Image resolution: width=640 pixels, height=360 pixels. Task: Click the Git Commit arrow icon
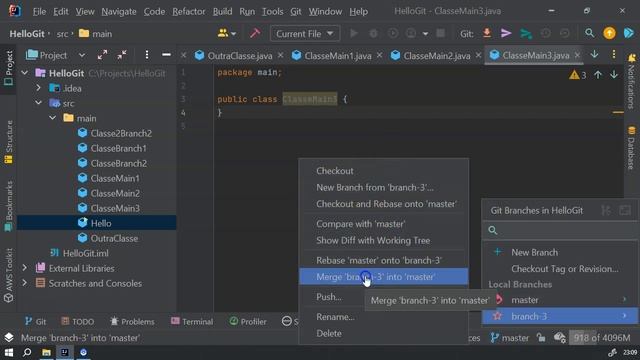click(506, 33)
